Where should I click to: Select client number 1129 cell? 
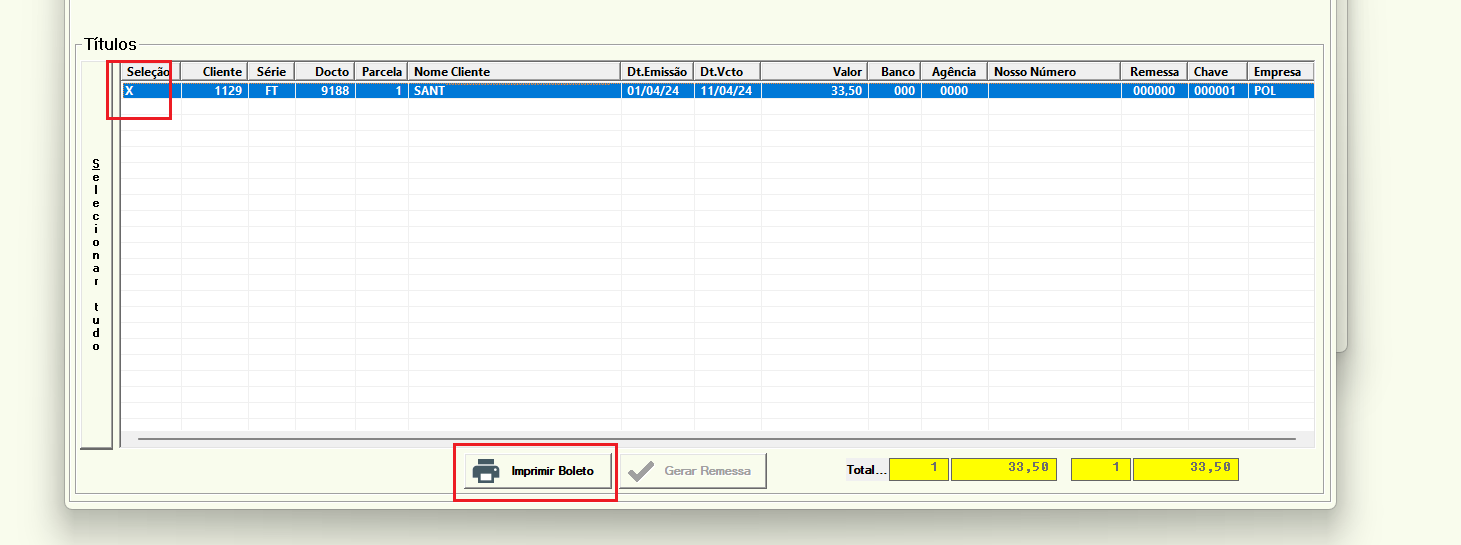(x=215, y=90)
